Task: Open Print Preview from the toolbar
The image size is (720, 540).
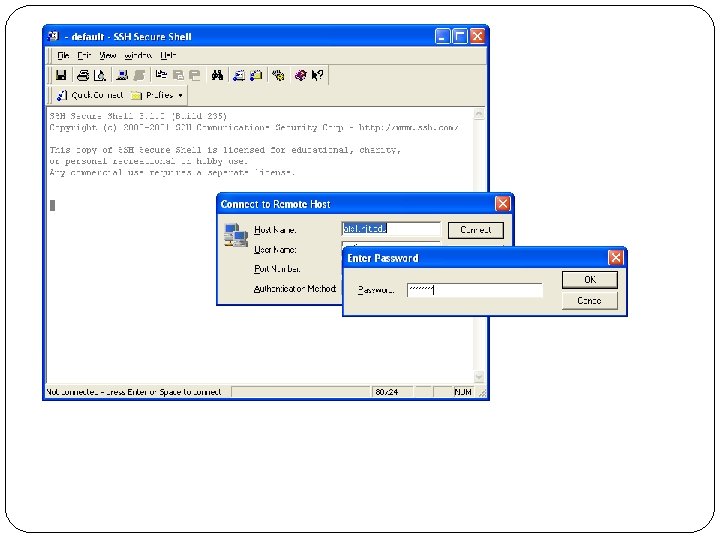Action: click(100, 75)
